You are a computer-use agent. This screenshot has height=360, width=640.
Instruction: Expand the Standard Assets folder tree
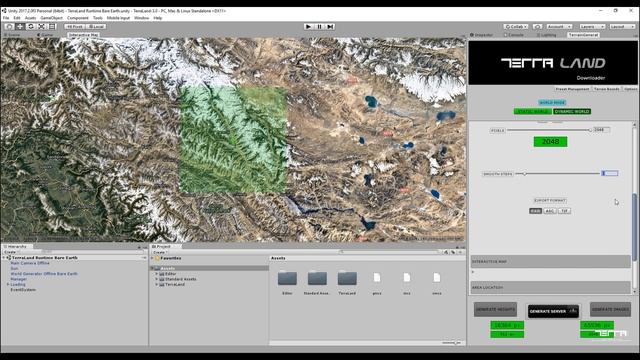157,279
